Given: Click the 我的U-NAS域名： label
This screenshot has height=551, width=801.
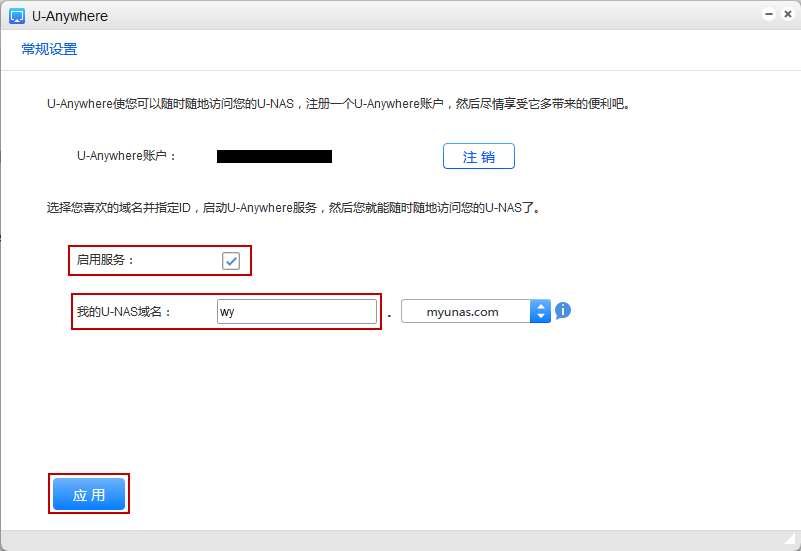Looking at the screenshot, I should 124,312.
